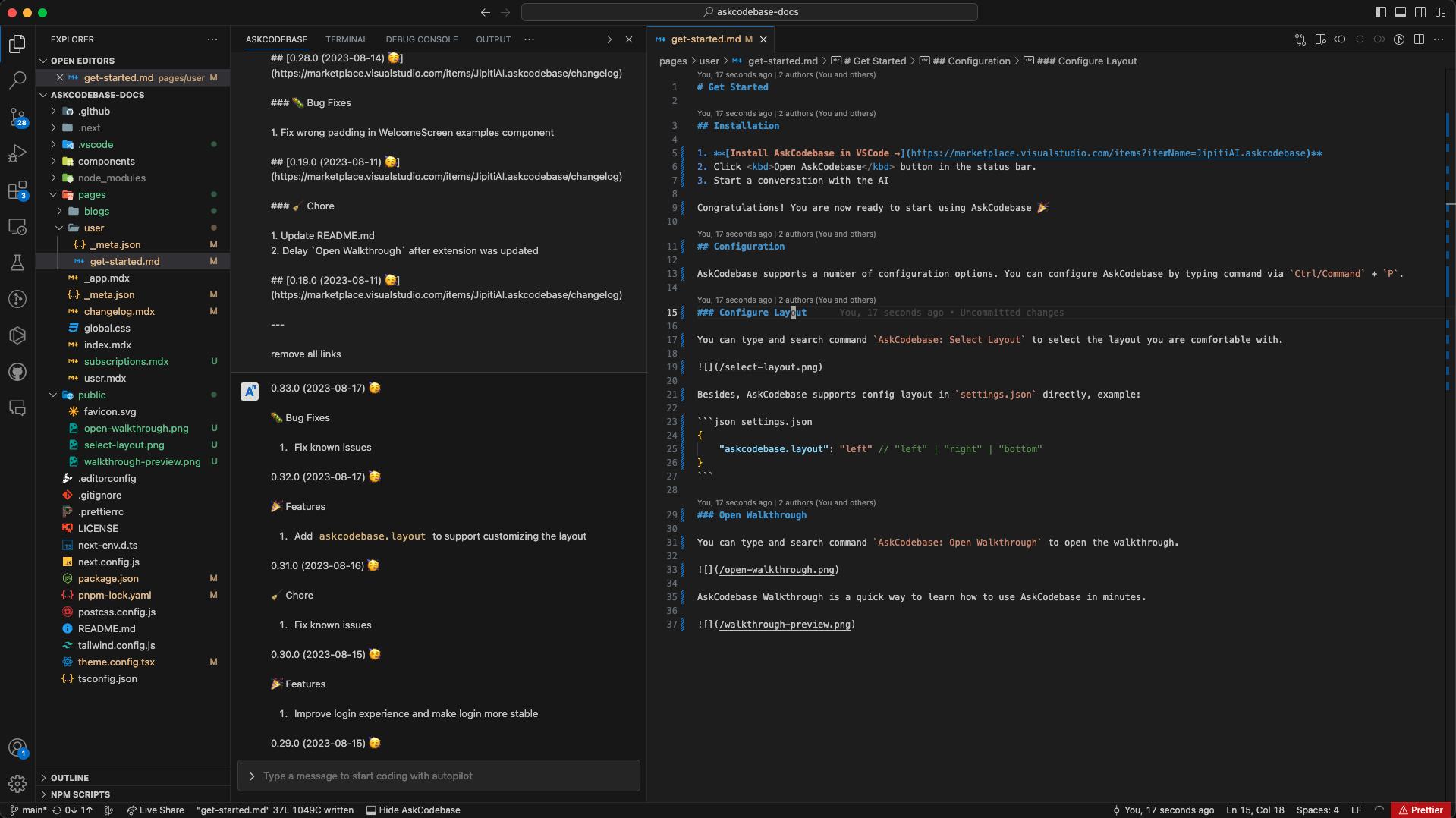Close the get-started.md editor tab
1456x818 pixels.
(763, 39)
